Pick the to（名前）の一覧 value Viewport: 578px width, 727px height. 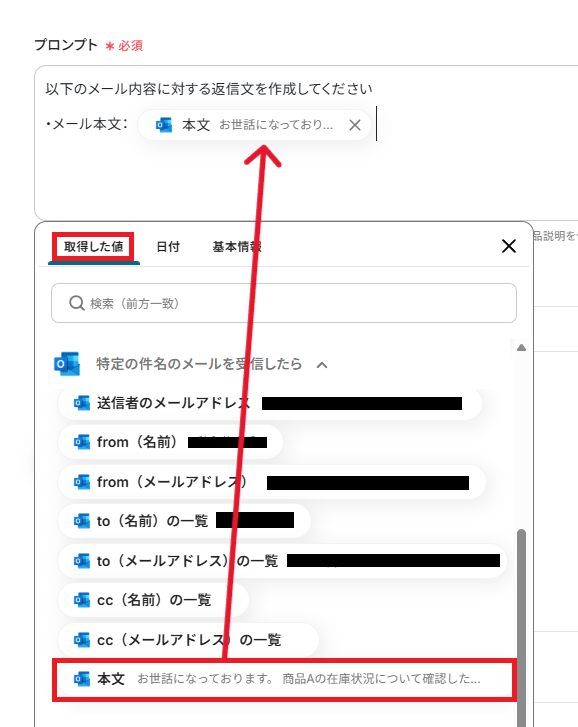184,521
